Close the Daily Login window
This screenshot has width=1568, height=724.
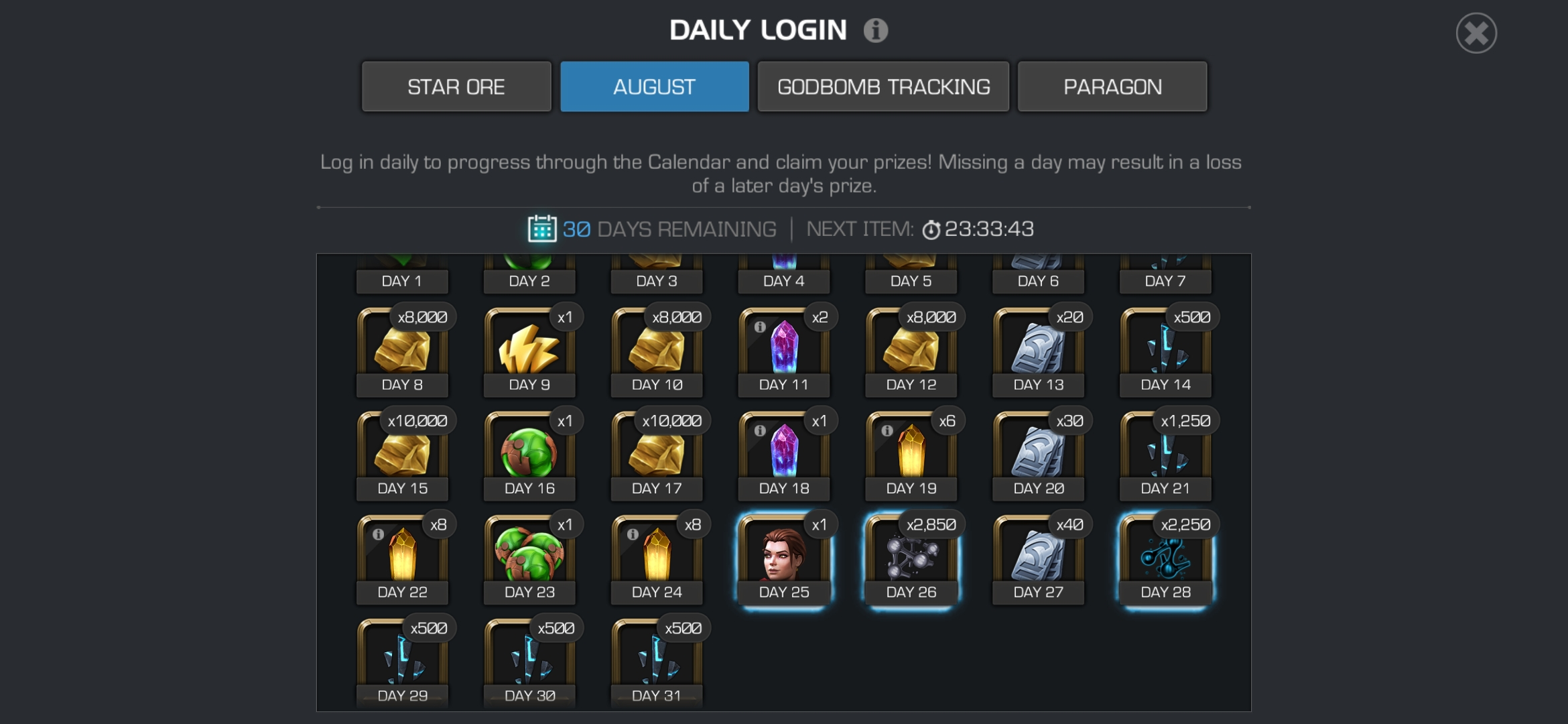point(1476,34)
